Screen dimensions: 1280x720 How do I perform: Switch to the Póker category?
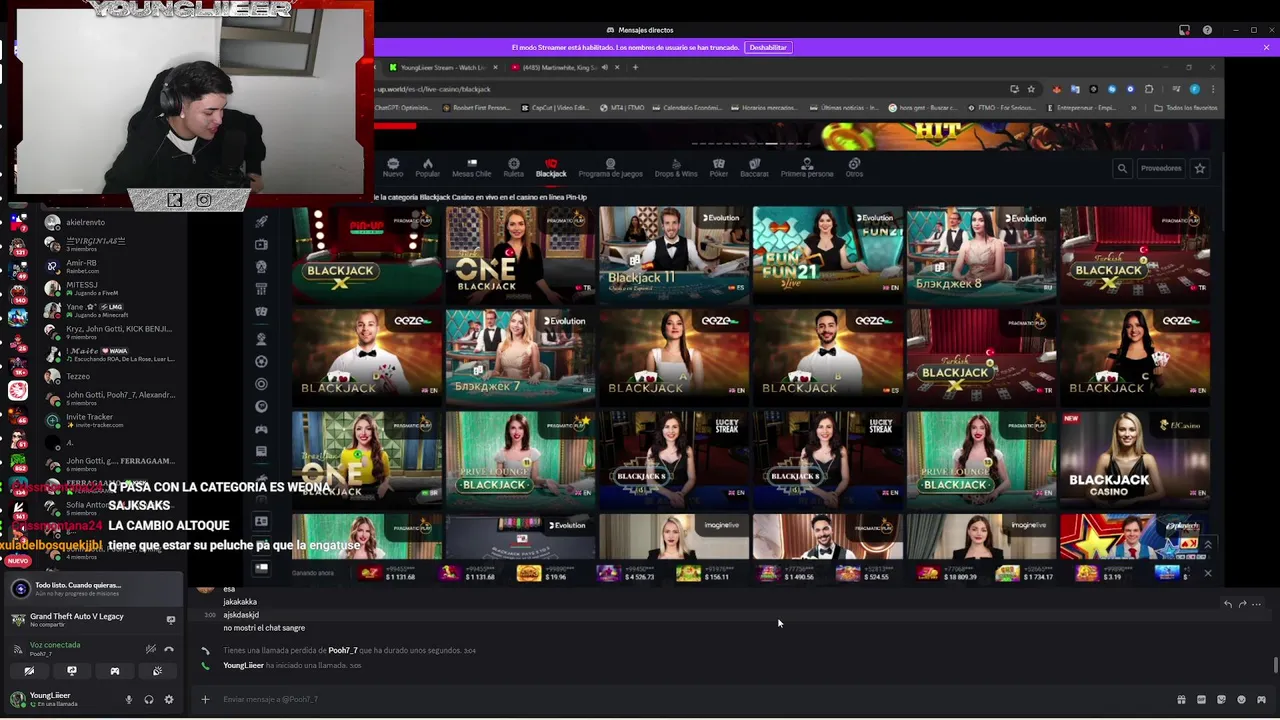pos(718,167)
